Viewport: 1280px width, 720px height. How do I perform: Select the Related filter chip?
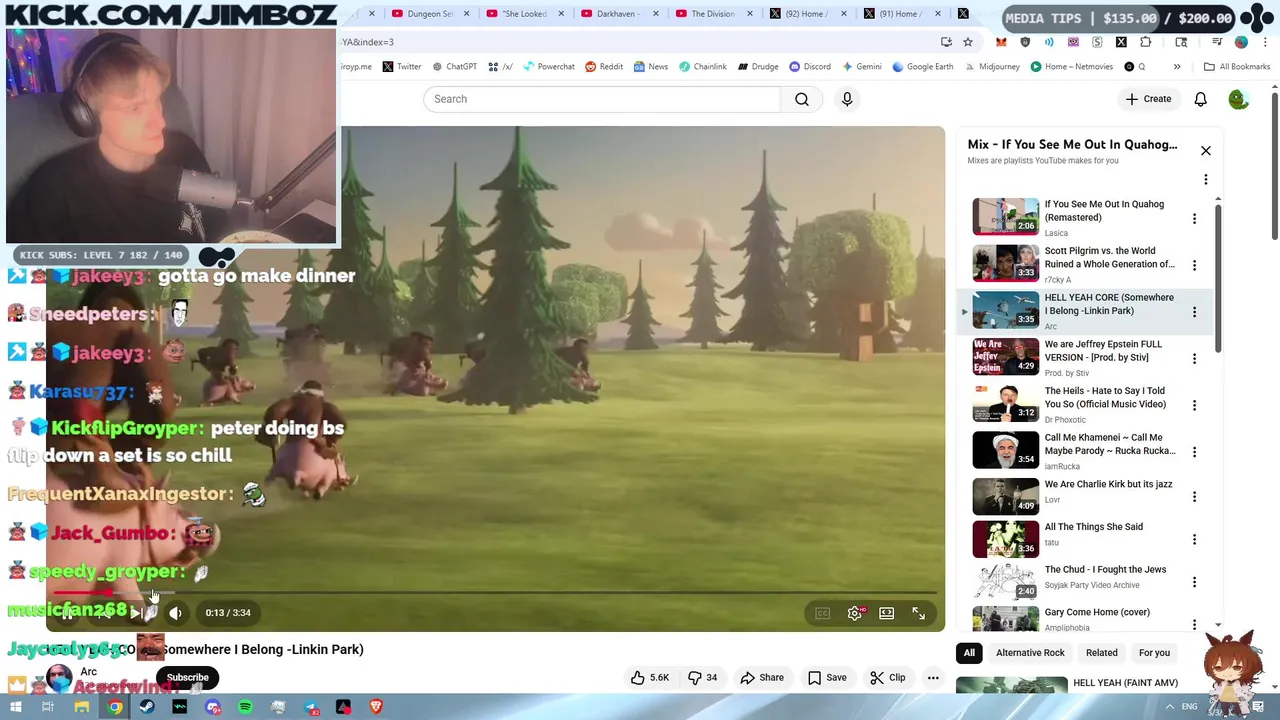click(x=1102, y=653)
